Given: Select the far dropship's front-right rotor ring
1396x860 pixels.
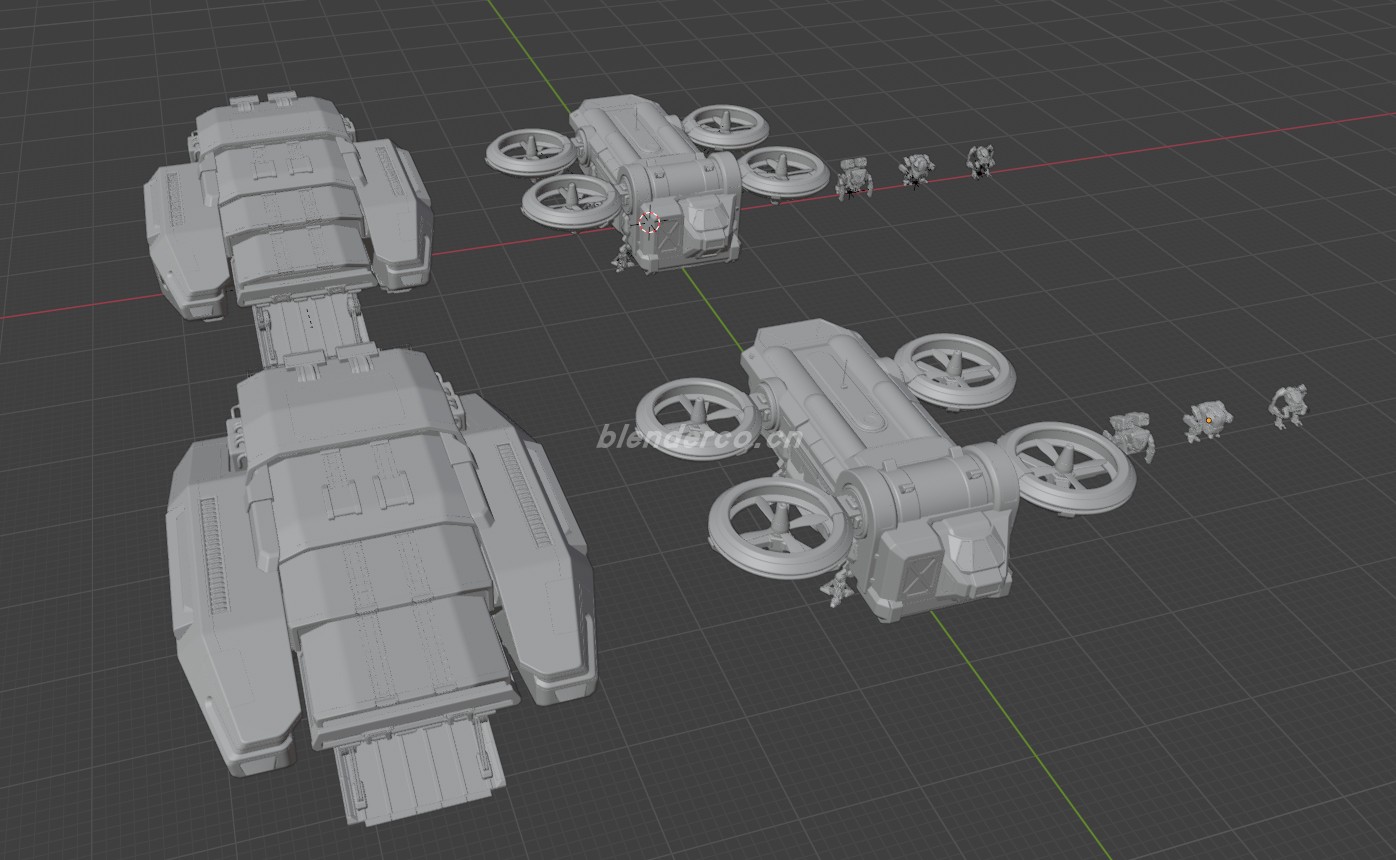Looking at the screenshot, I should (782, 171).
